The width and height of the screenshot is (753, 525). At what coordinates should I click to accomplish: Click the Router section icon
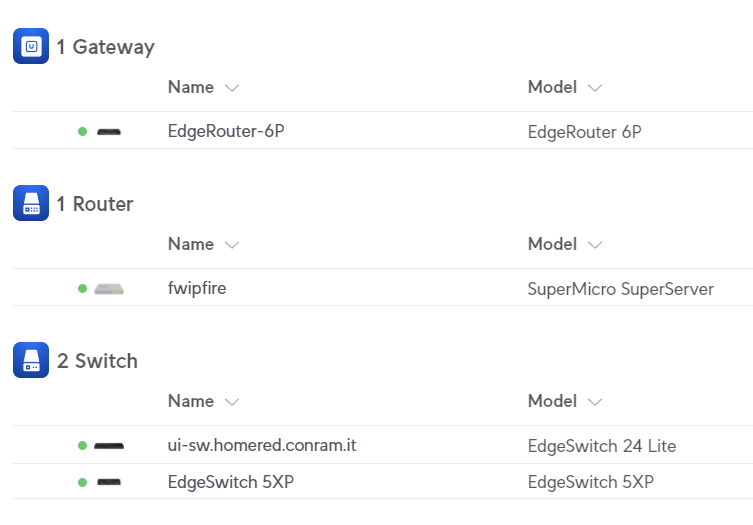click(x=31, y=203)
